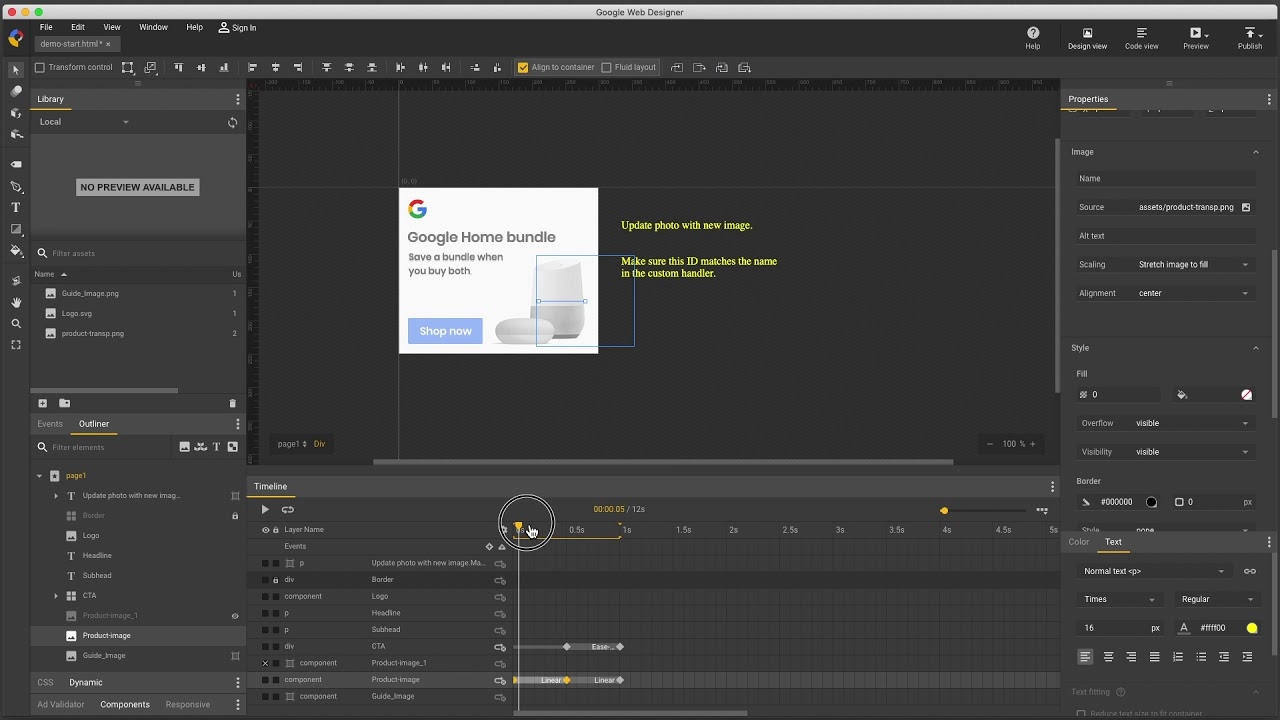Select the Tag tool

pyautogui.click(x=15, y=164)
